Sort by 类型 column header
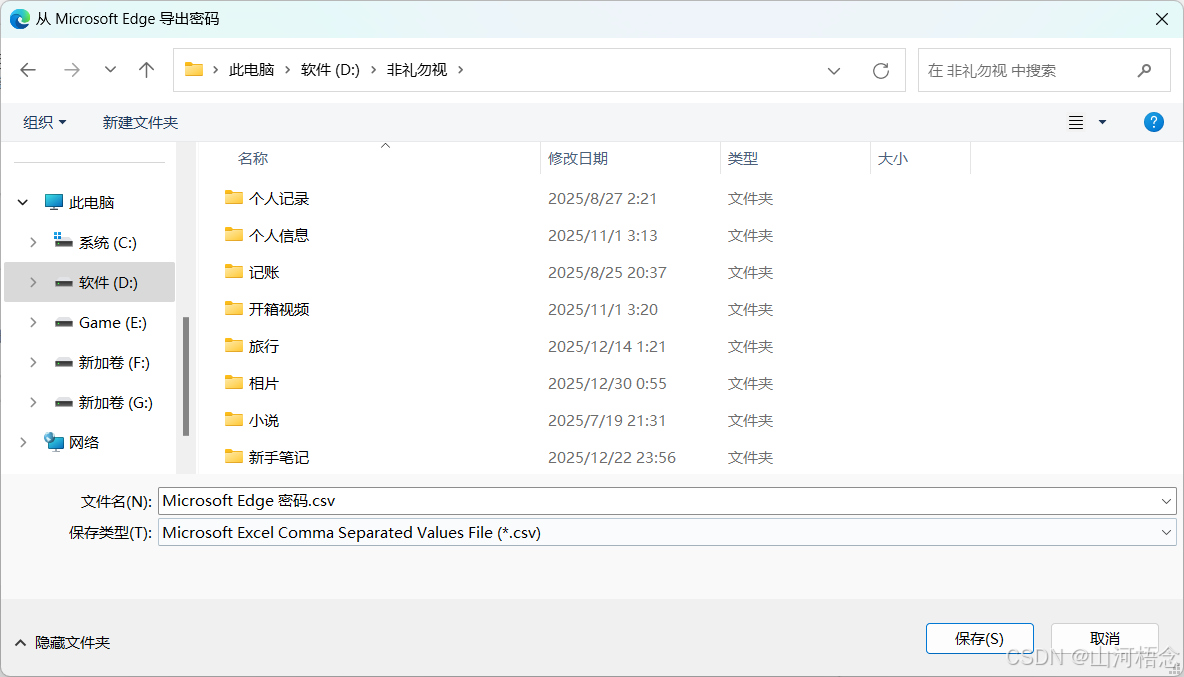The width and height of the screenshot is (1184, 677). tap(743, 158)
